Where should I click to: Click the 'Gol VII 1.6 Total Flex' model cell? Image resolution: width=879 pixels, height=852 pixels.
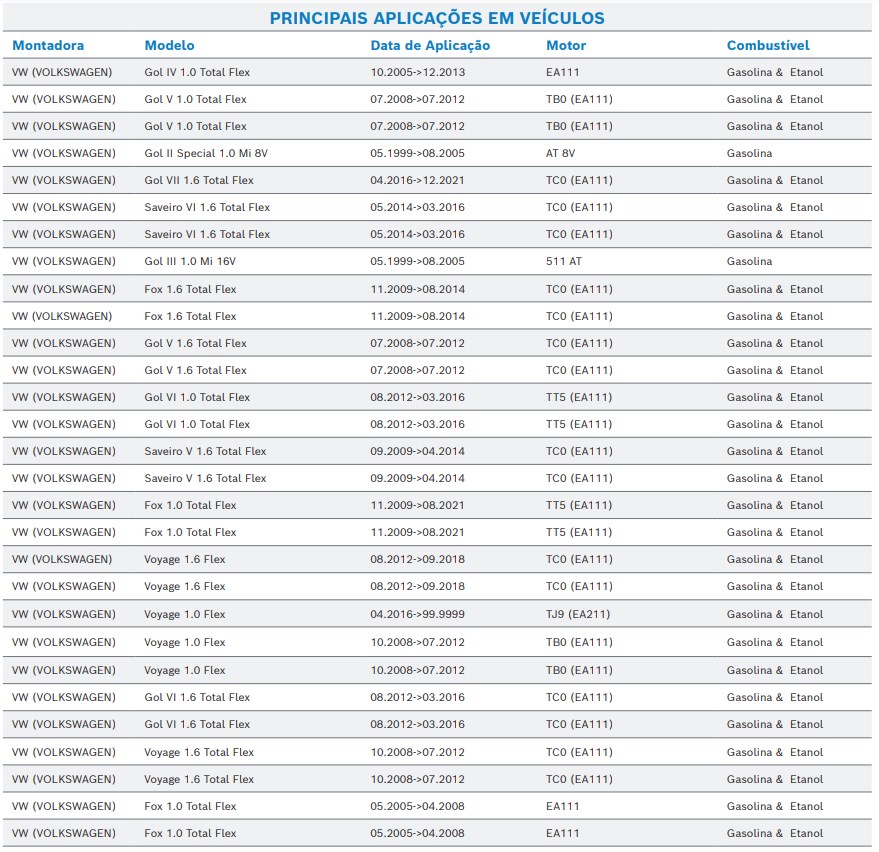click(x=198, y=180)
